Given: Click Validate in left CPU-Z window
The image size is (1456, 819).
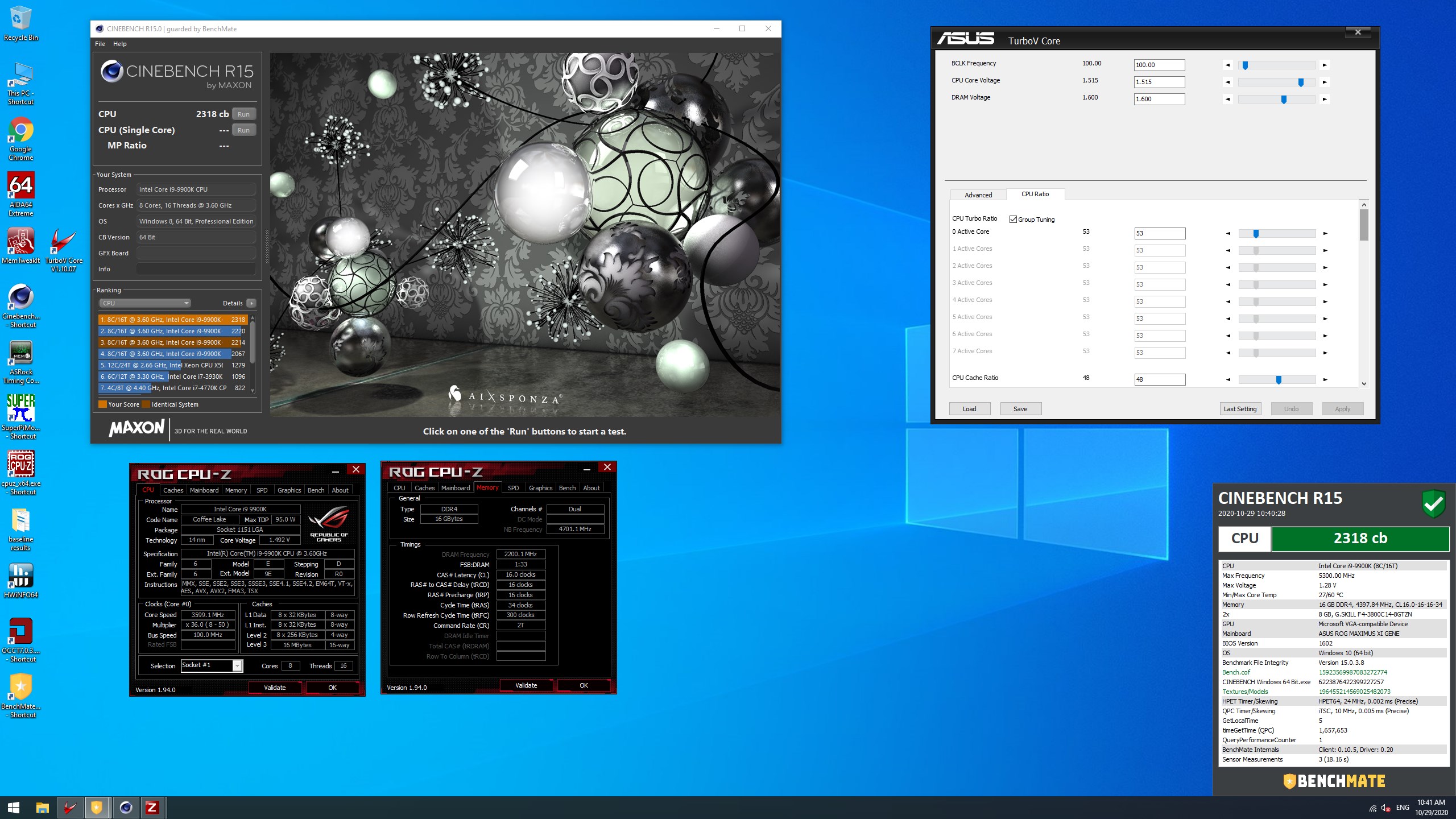Looking at the screenshot, I should point(275,688).
